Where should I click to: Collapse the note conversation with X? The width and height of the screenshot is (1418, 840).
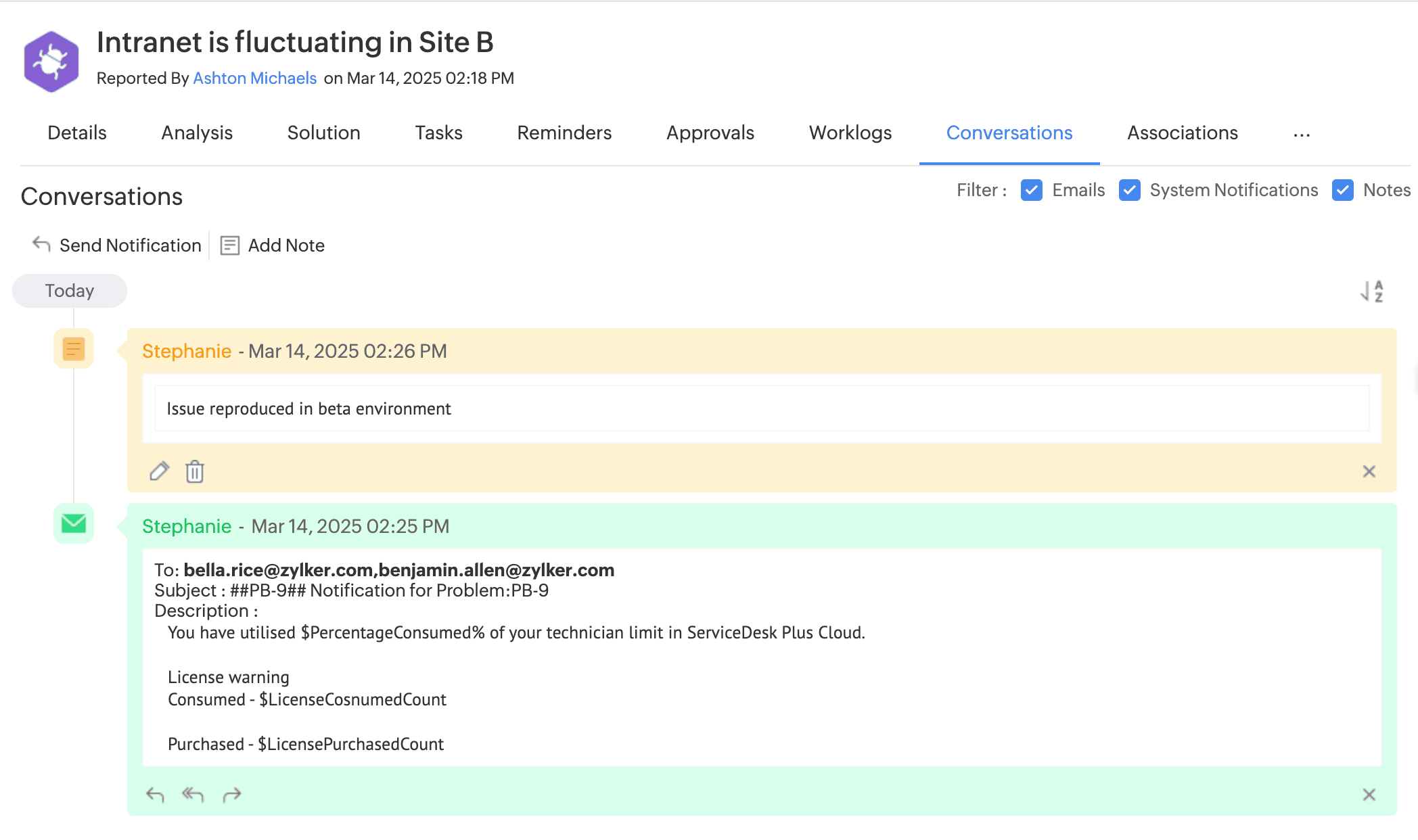click(1369, 471)
